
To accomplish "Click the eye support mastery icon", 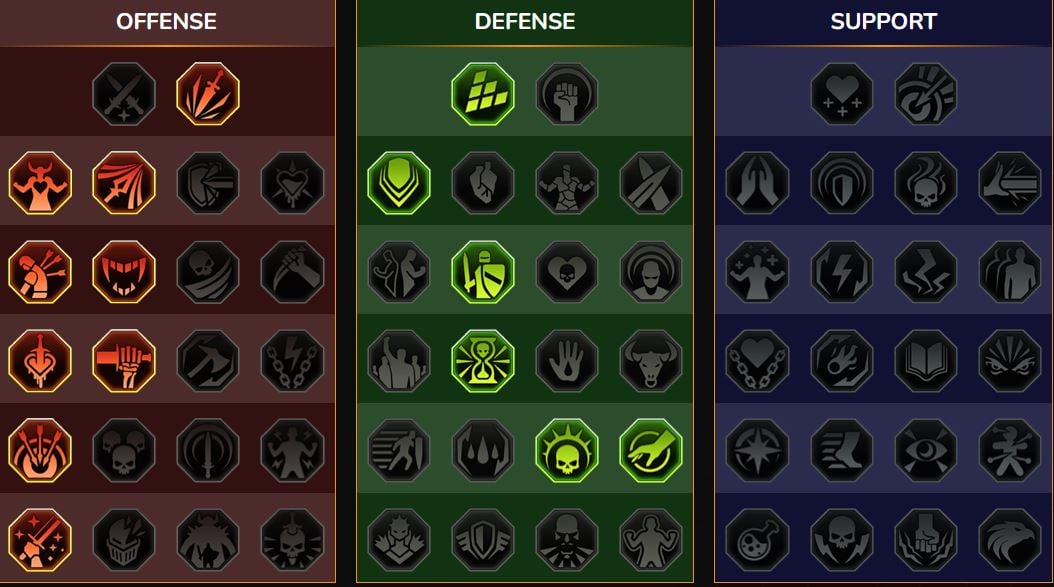I will point(926,451).
